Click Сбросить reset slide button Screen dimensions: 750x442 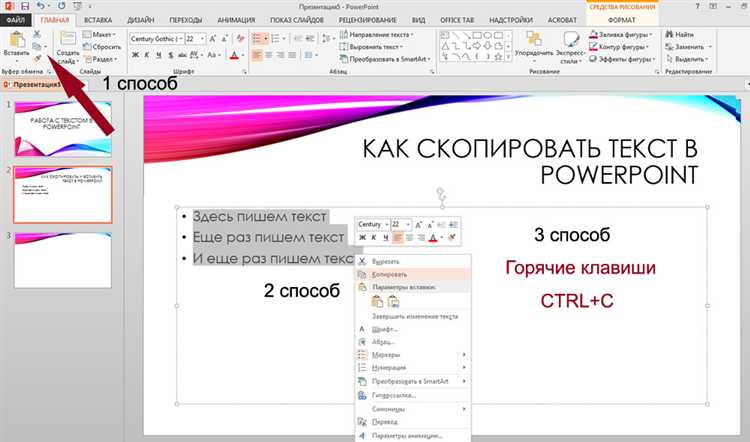click(x=102, y=47)
